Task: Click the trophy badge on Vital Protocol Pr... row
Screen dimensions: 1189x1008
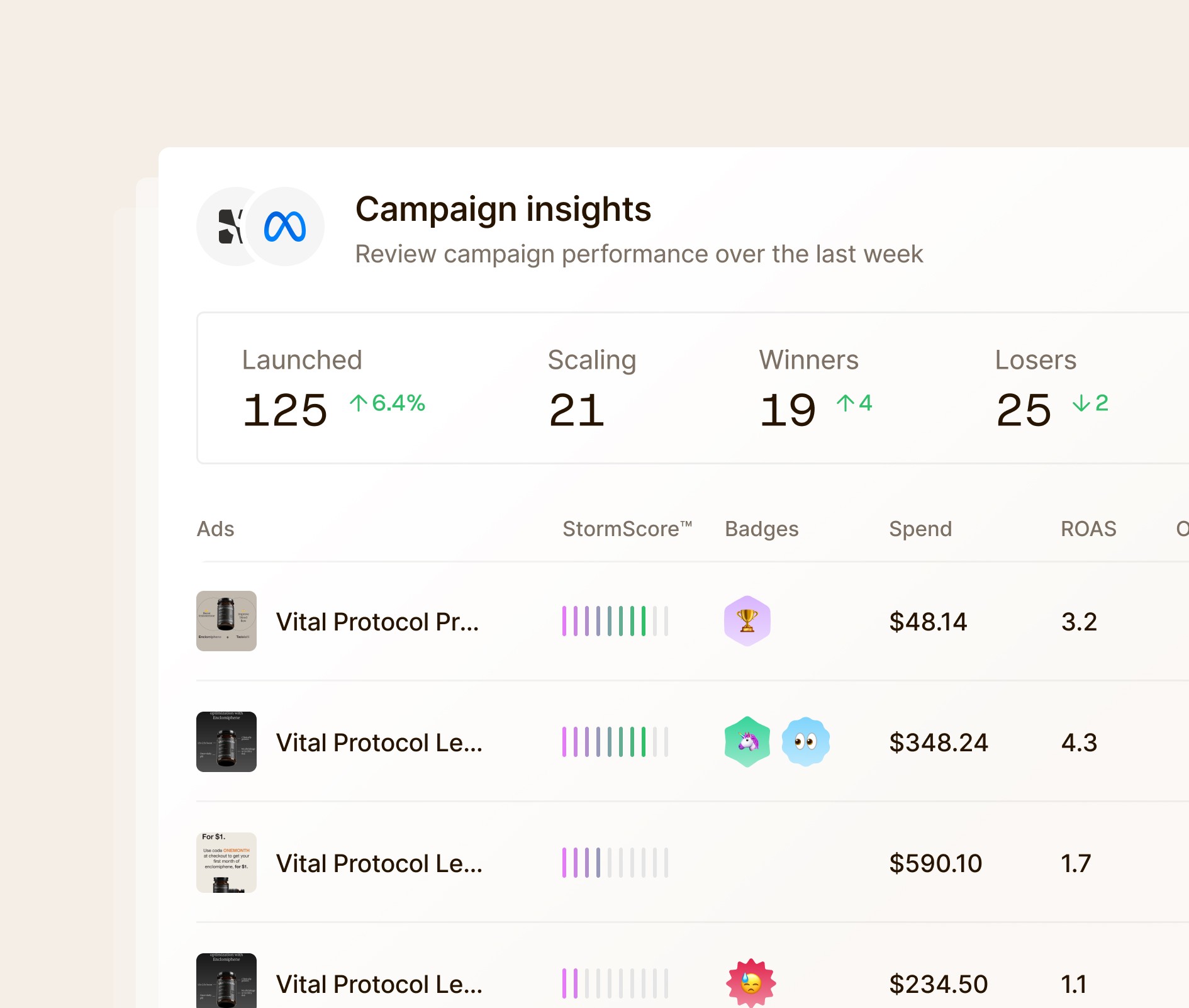Action: pyautogui.click(x=747, y=621)
